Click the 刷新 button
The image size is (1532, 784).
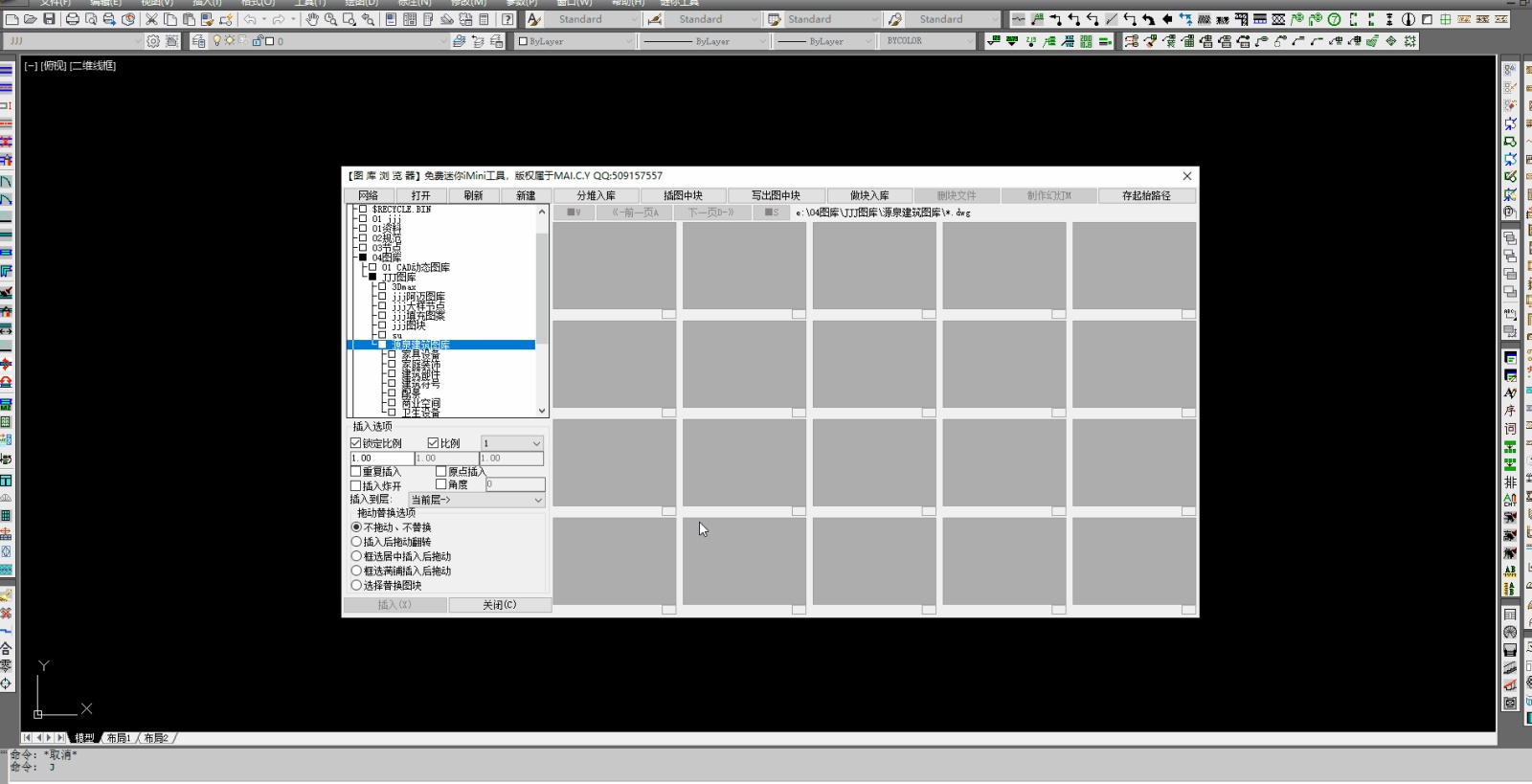tap(474, 195)
